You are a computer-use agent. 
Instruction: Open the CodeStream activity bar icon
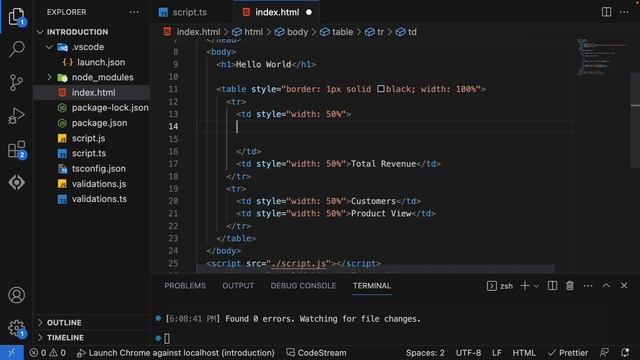point(16,182)
